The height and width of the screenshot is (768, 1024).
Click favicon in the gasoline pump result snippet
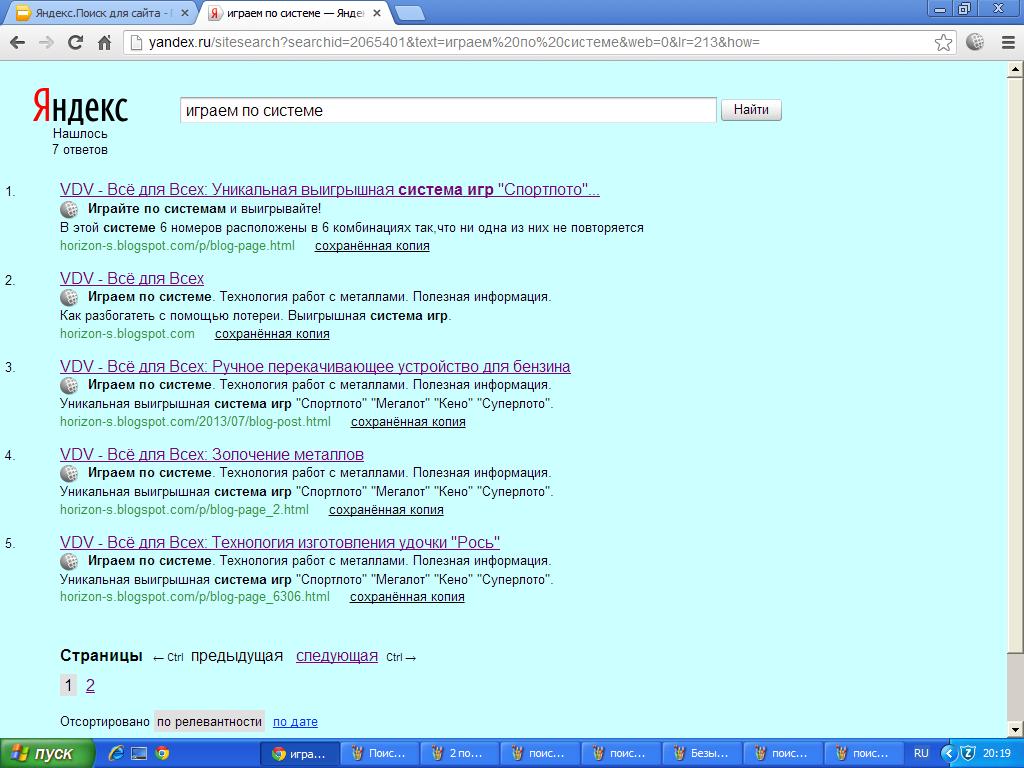(x=69, y=385)
